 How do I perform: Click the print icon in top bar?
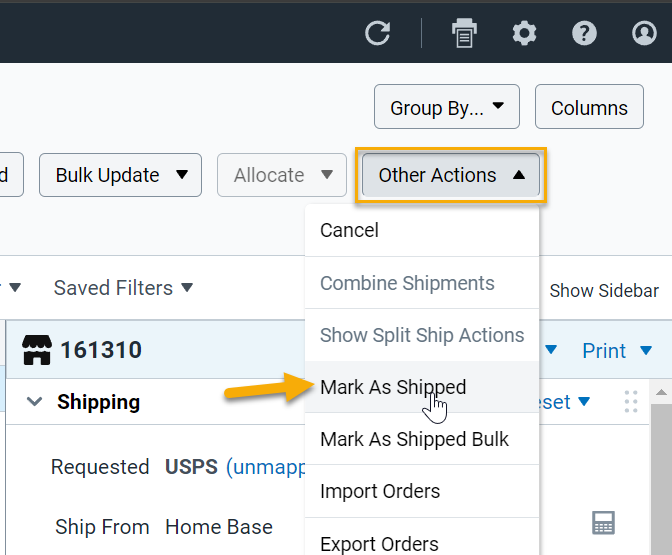click(x=465, y=33)
